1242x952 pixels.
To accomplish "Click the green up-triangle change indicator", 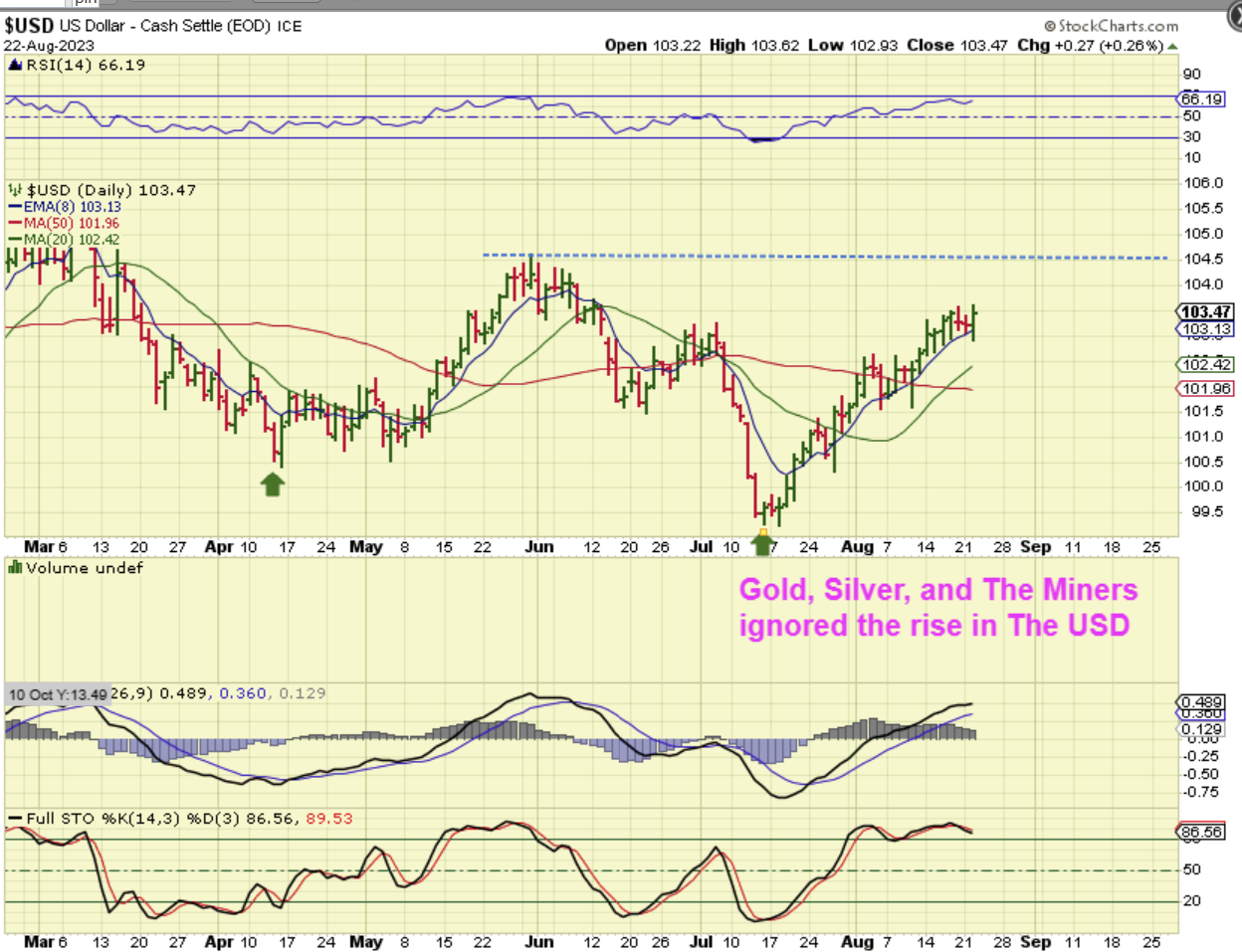I will (1172, 46).
